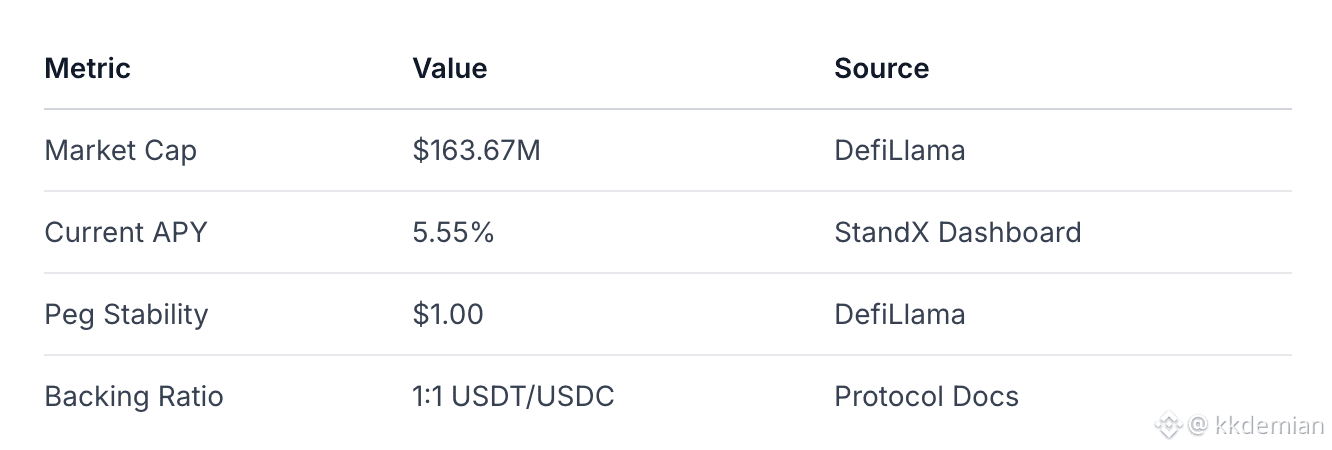Viewport: 1332px width, 450px height.
Task: Open the Protocol Docs source
Action: pos(926,397)
